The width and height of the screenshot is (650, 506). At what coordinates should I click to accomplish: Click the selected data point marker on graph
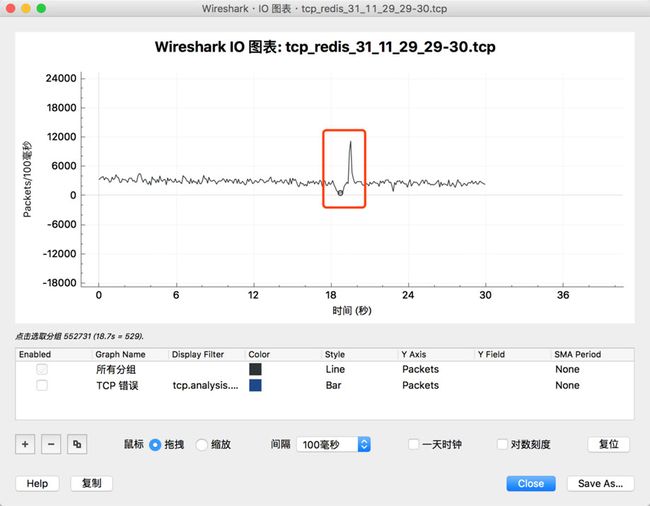coord(340,193)
